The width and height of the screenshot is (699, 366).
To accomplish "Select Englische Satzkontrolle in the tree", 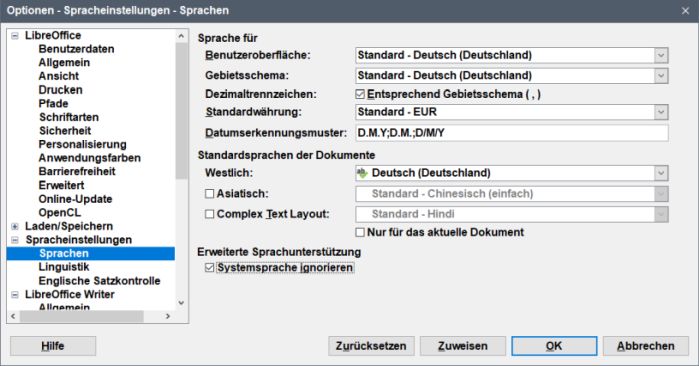I will [x=99, y=281].
